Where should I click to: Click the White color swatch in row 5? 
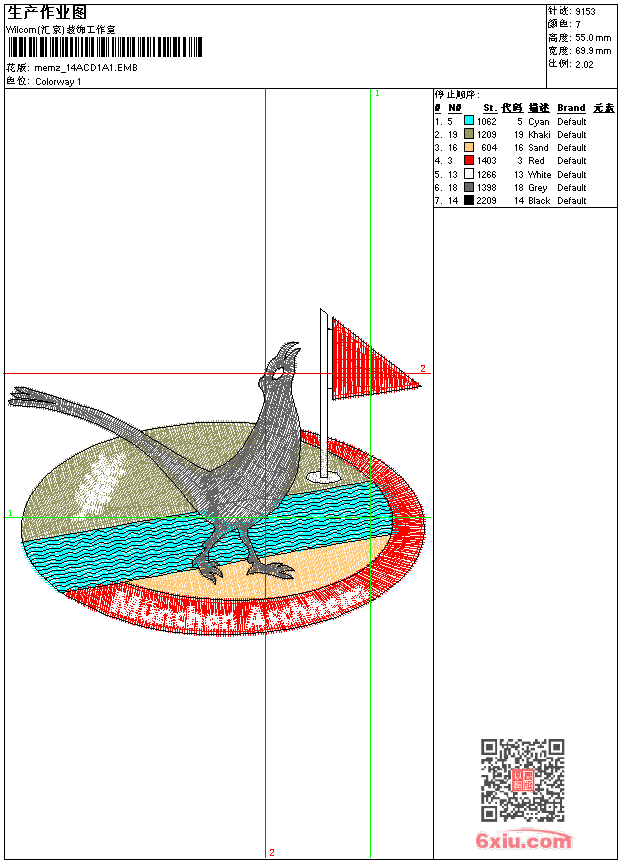coord(469,174)
